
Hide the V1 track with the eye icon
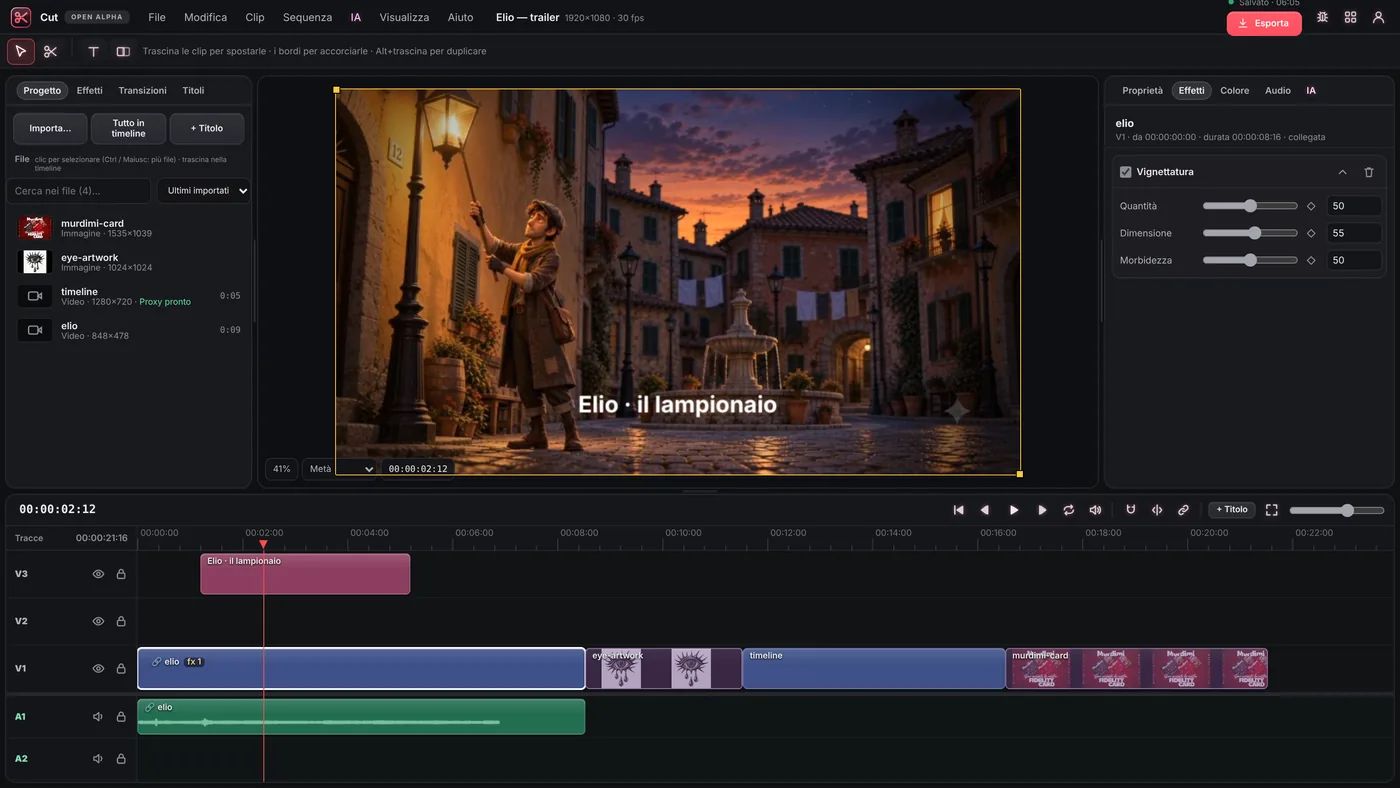coord(98,668)
